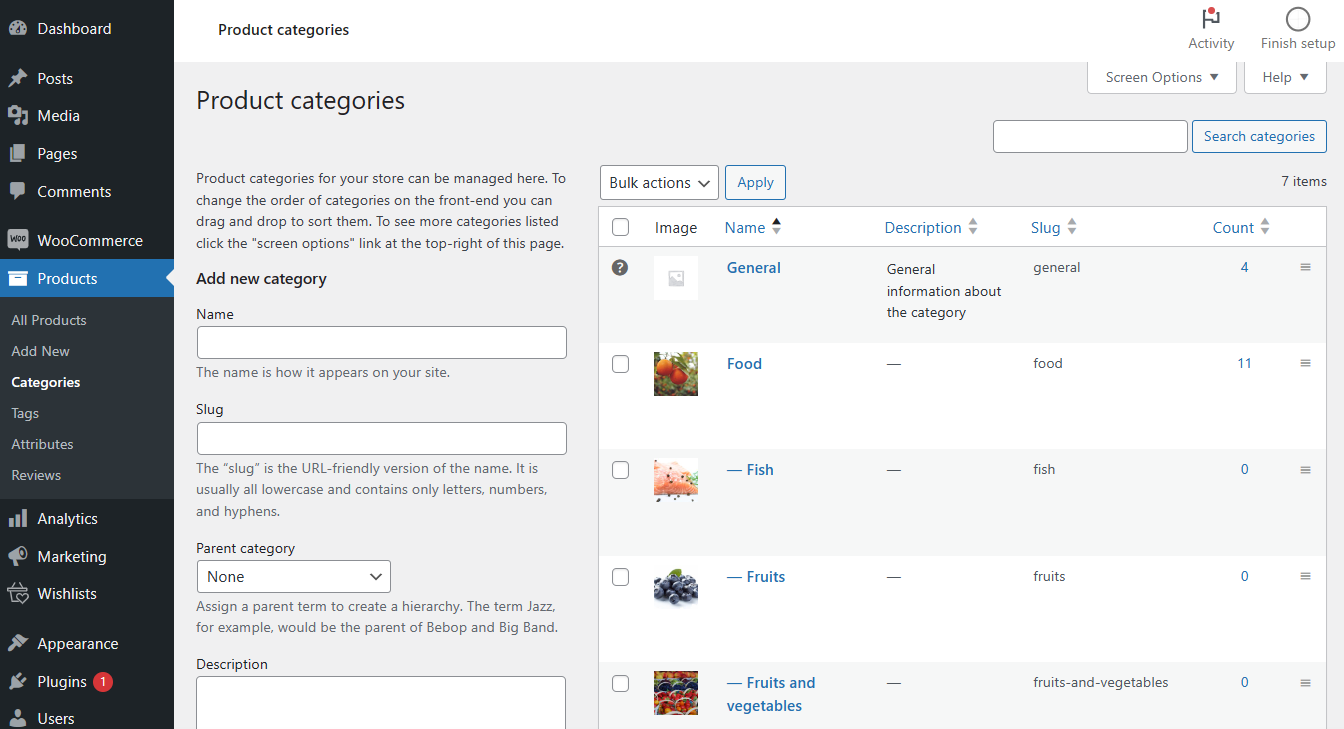Tick the checkbox for Fish category
This screenshot has height=729, width=1344.
[x=620, y=470]
